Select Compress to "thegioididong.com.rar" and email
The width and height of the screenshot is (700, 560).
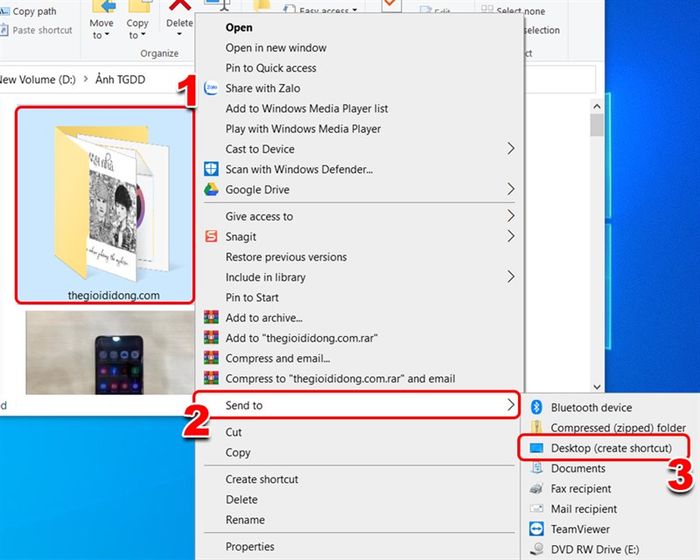(360, 379)
